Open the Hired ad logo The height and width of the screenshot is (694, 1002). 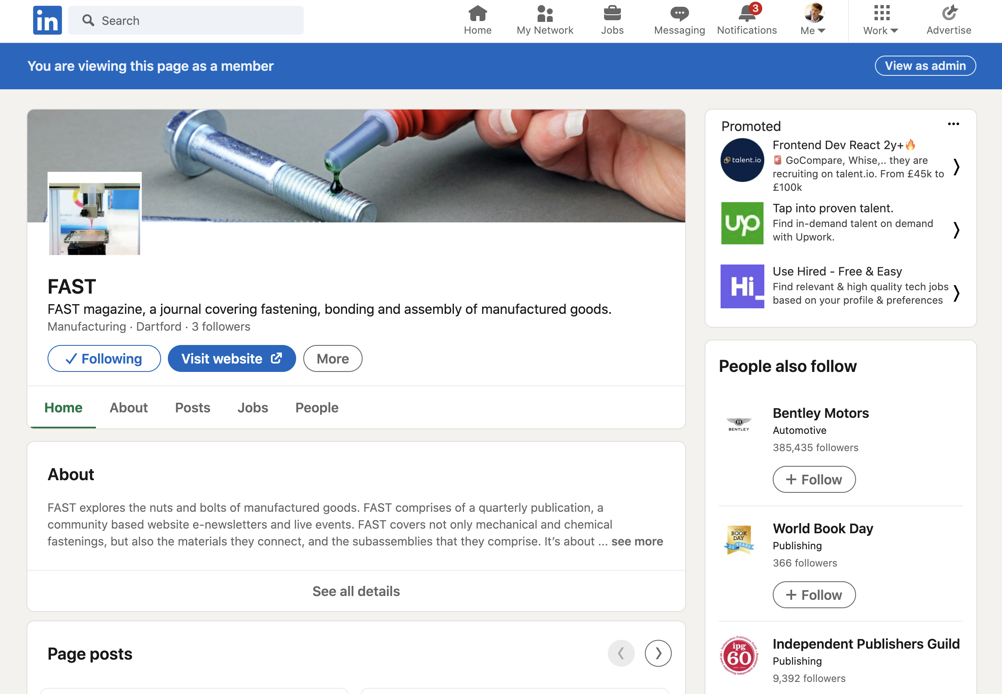click(742, 286)
